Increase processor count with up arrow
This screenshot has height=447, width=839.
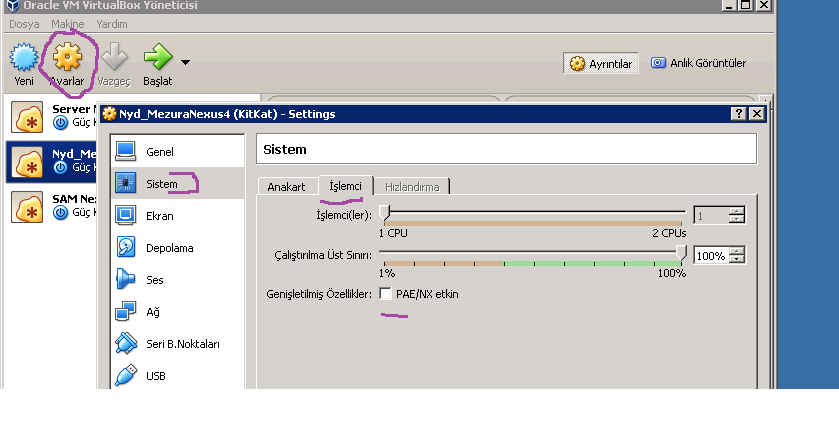click(x=737, y=211)
